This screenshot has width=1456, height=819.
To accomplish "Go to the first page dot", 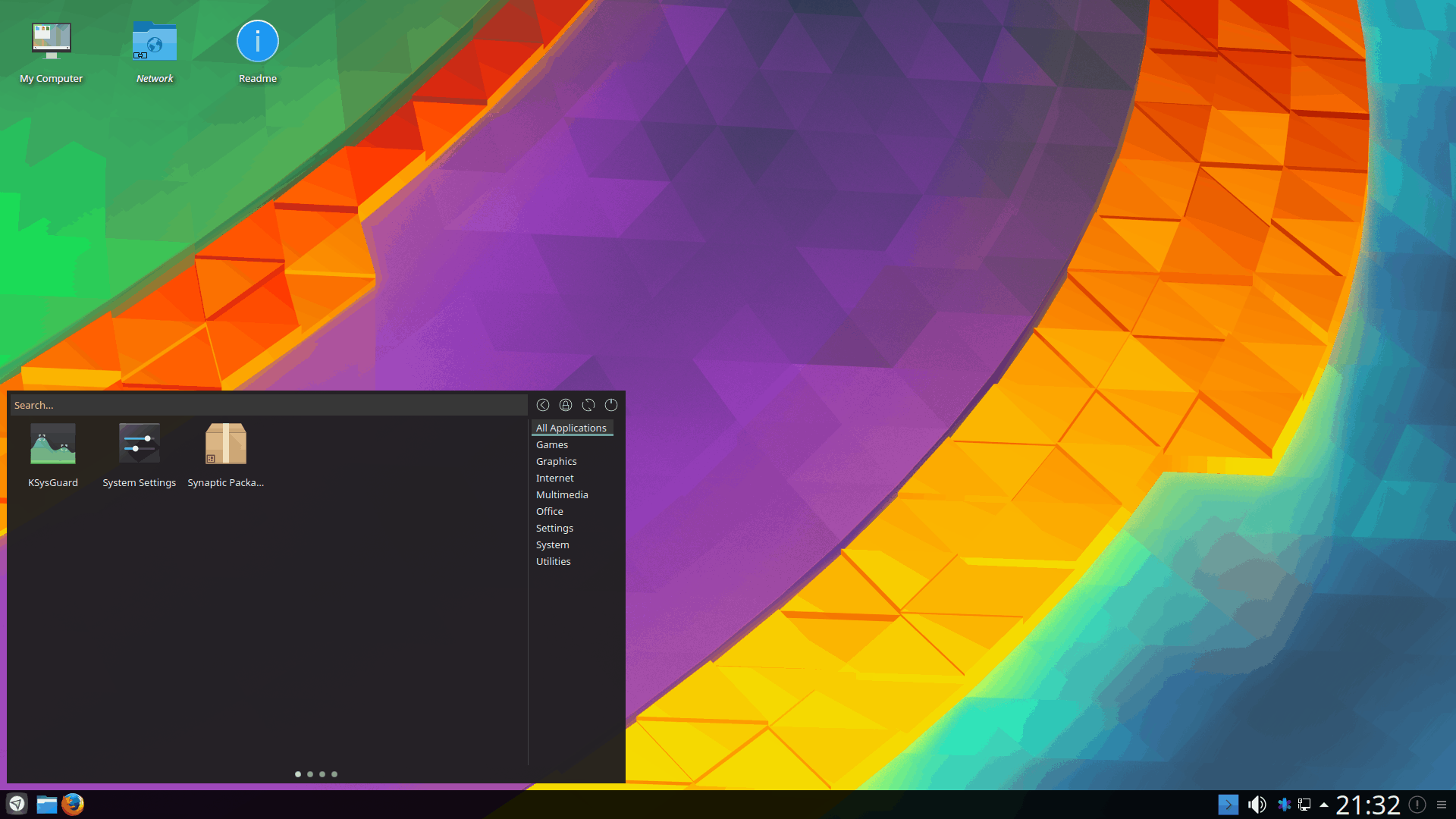I will click(x=298, y=774).
